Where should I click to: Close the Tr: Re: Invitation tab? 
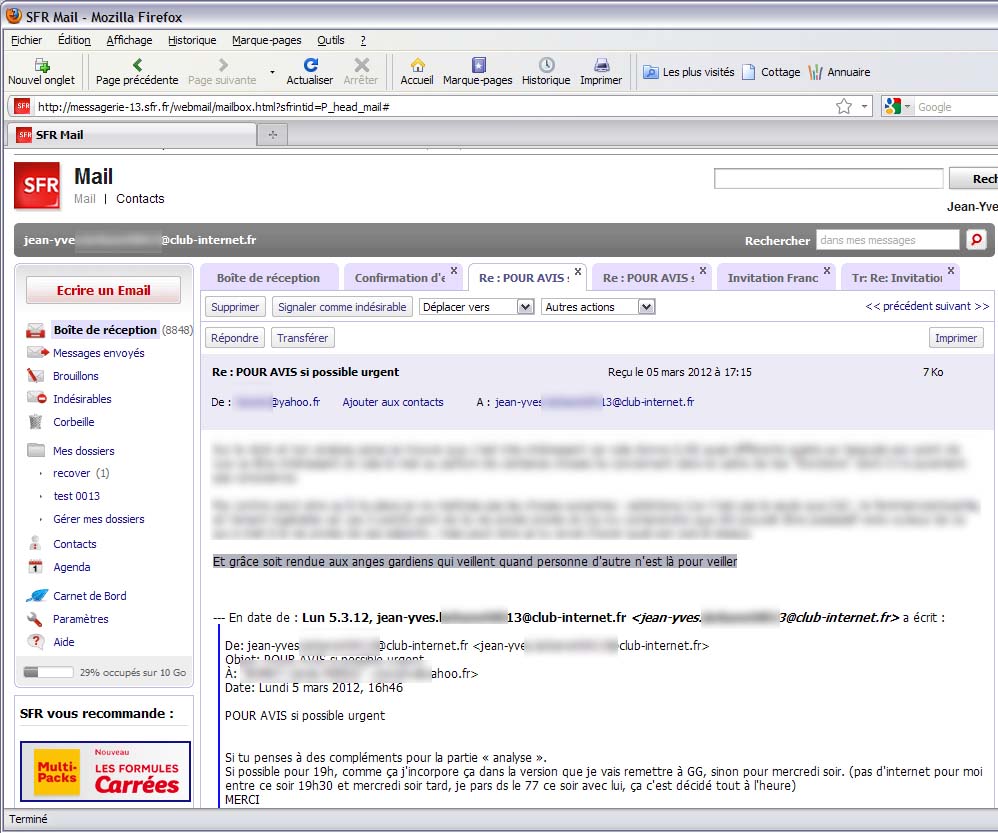pyautogui.click(x=950, y=270)
